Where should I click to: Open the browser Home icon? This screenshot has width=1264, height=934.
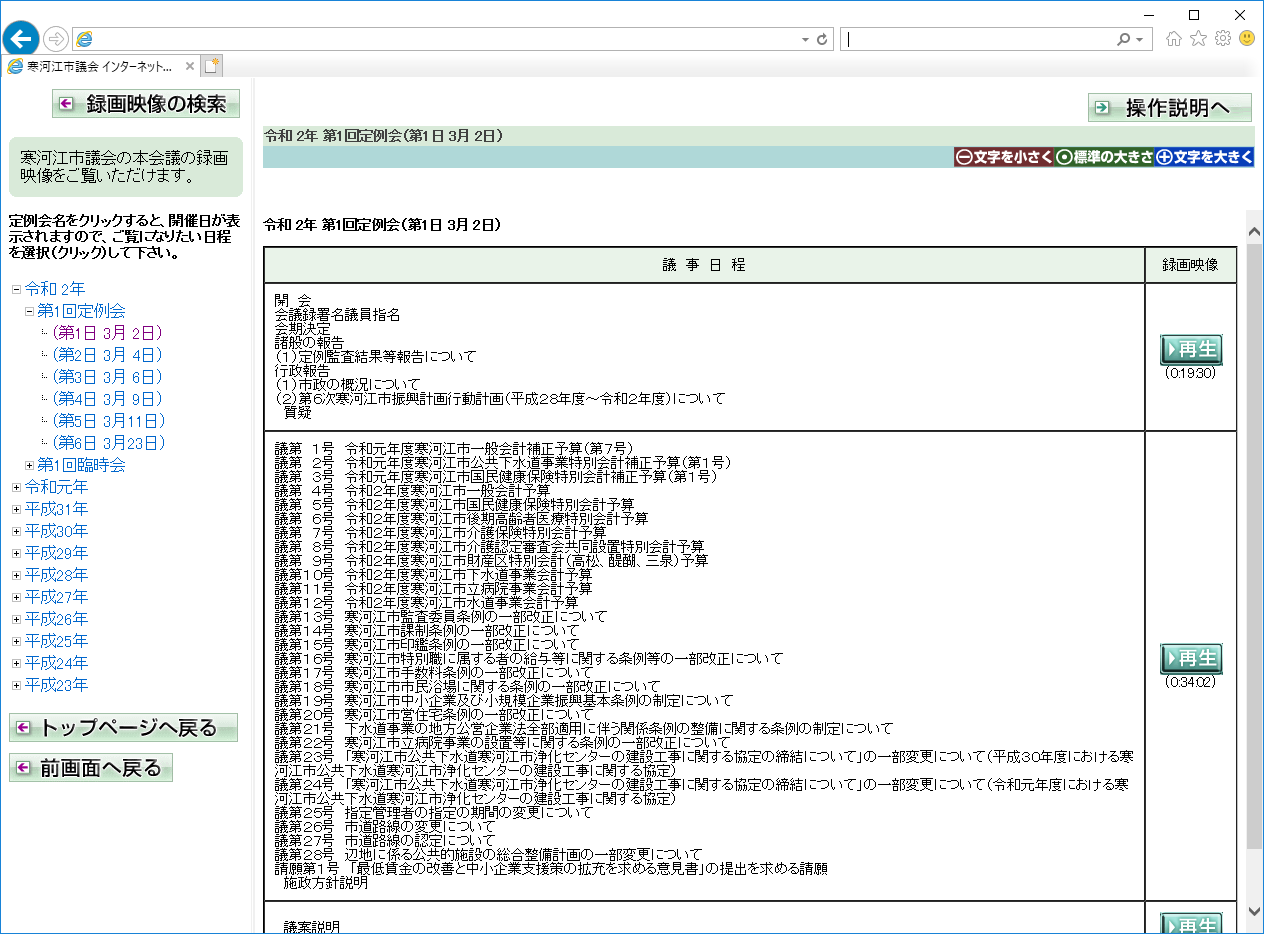click(1174, 39)
